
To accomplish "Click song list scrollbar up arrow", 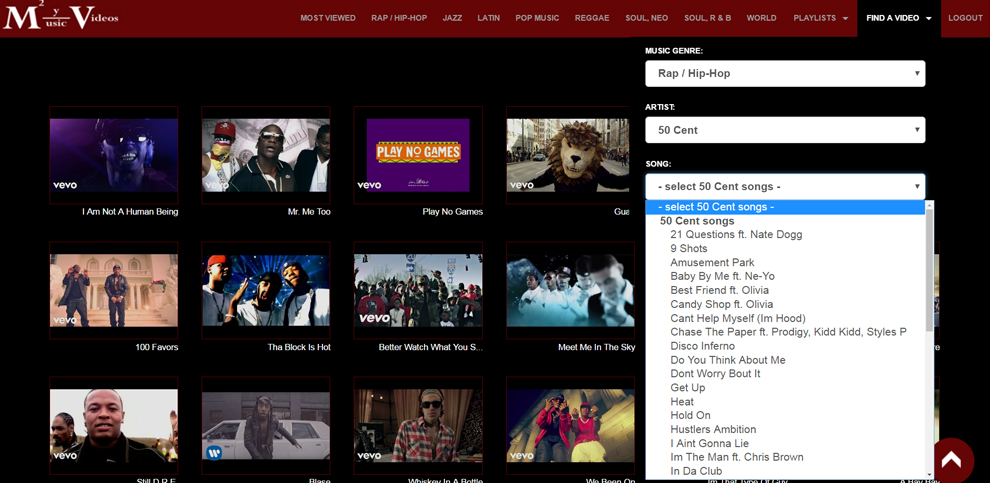I will click(x=929, y=205).
